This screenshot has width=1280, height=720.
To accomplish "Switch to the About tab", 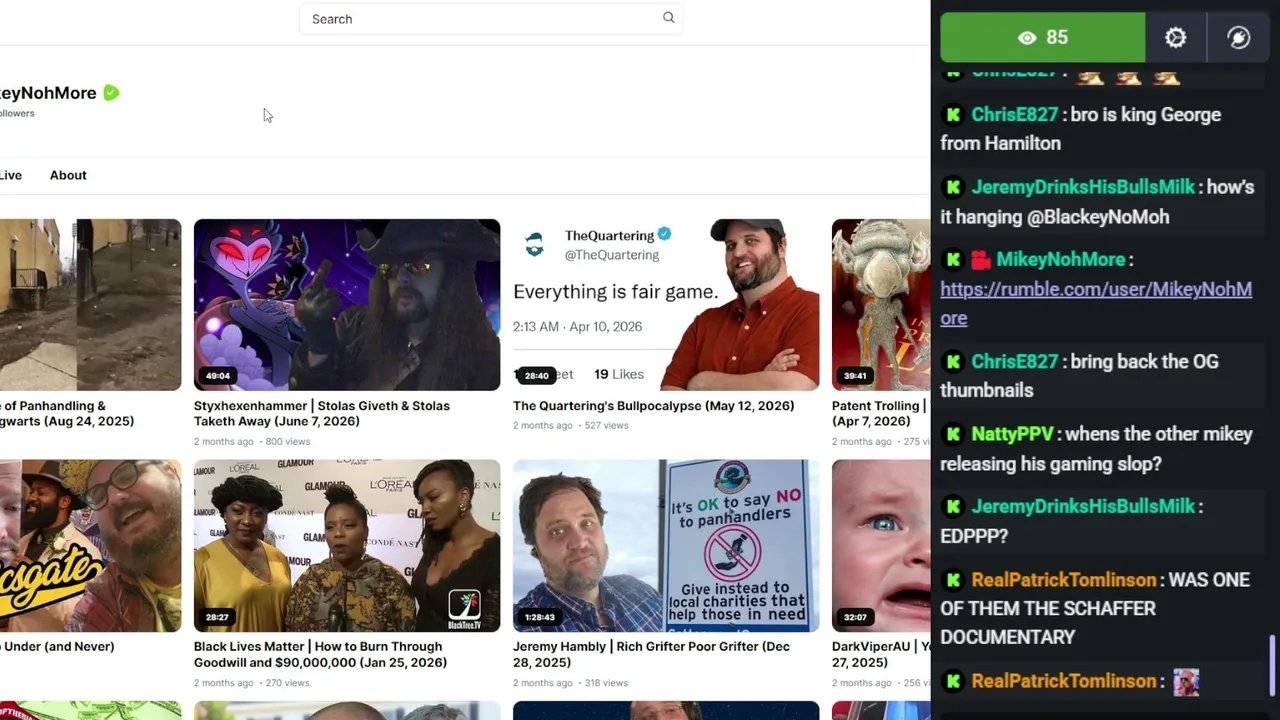I will 68,175.
